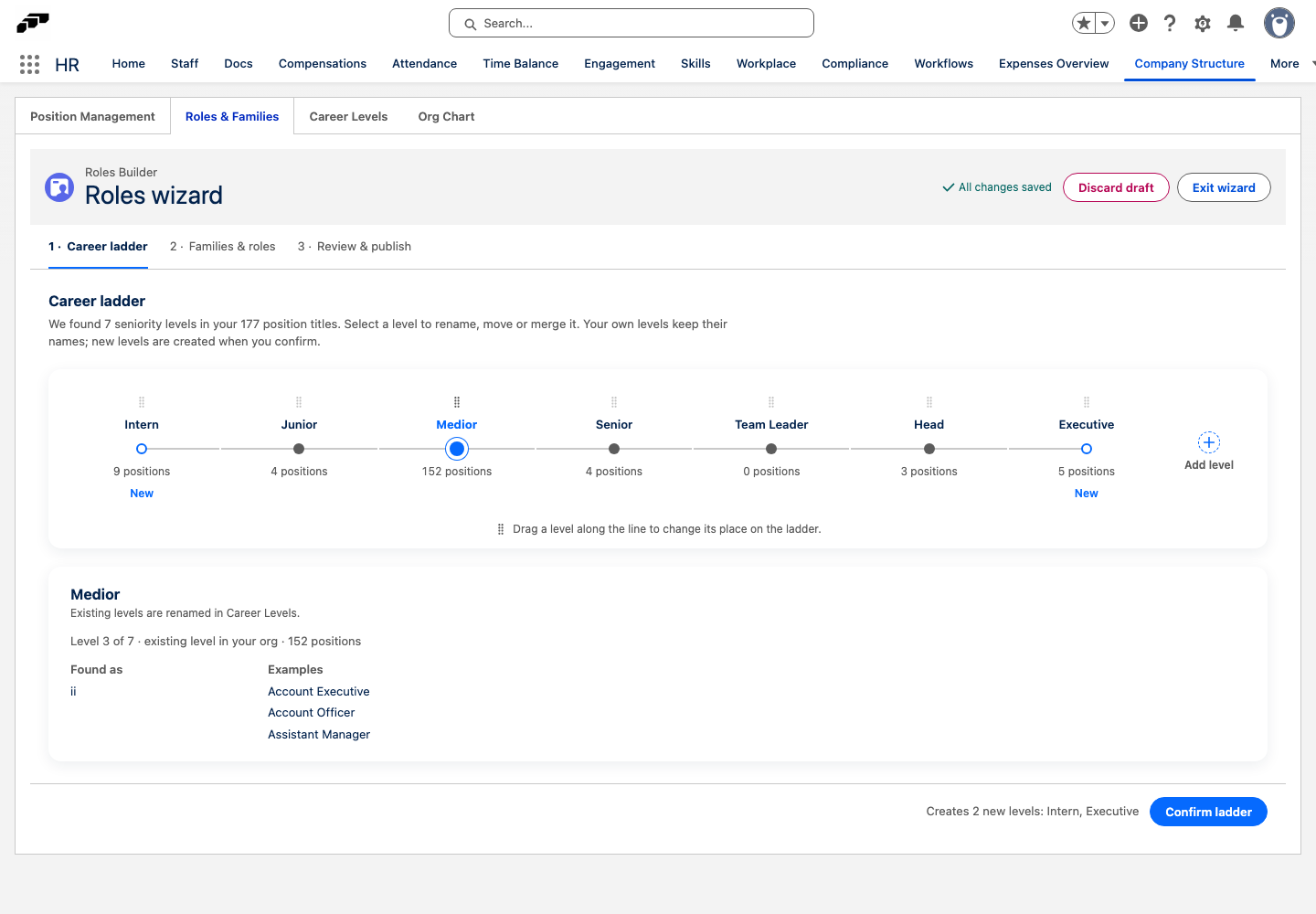Grab the drag handle above Medior
This screenshot has height=914, width=1316.
(457, 402)
